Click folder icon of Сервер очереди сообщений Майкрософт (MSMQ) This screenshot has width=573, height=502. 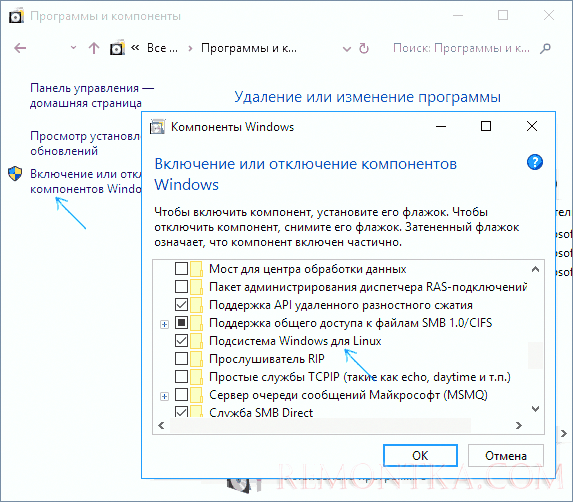tap(196, 395)
